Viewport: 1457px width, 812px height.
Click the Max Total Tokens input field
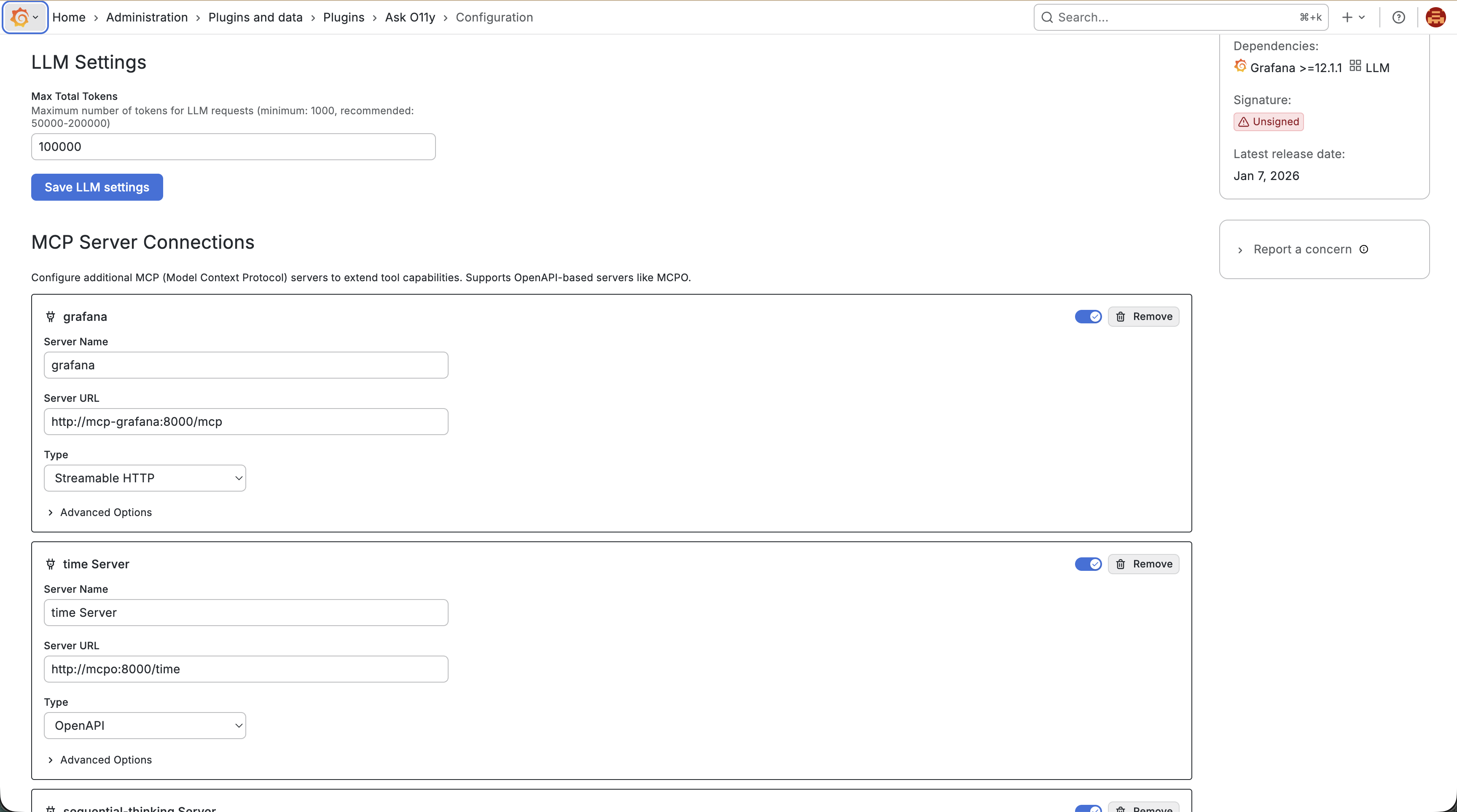pos(233,147)
